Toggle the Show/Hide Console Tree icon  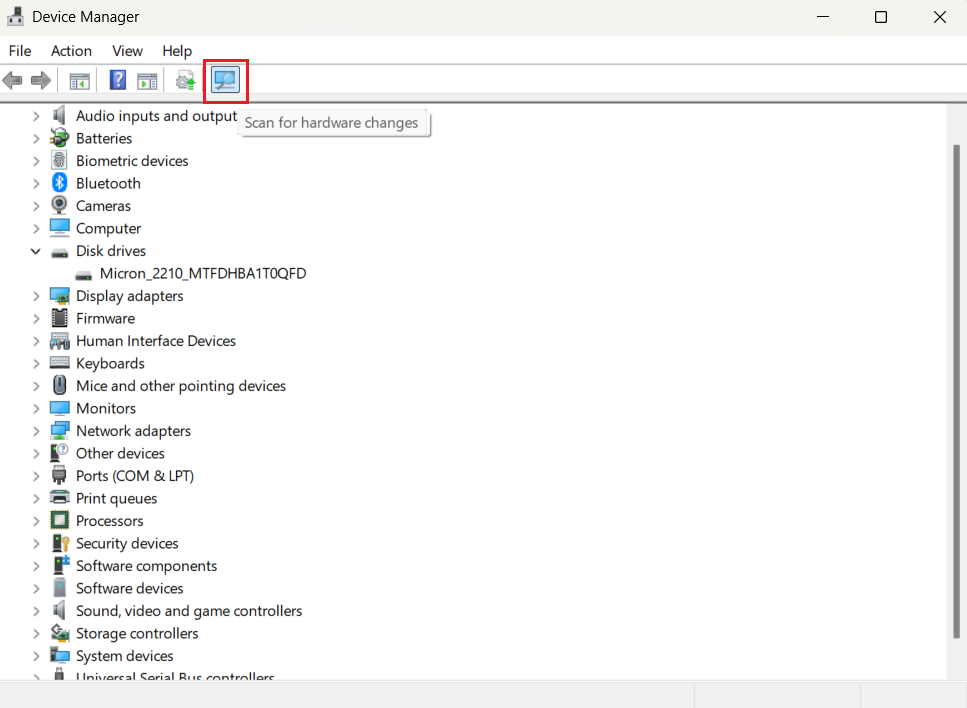79,81
